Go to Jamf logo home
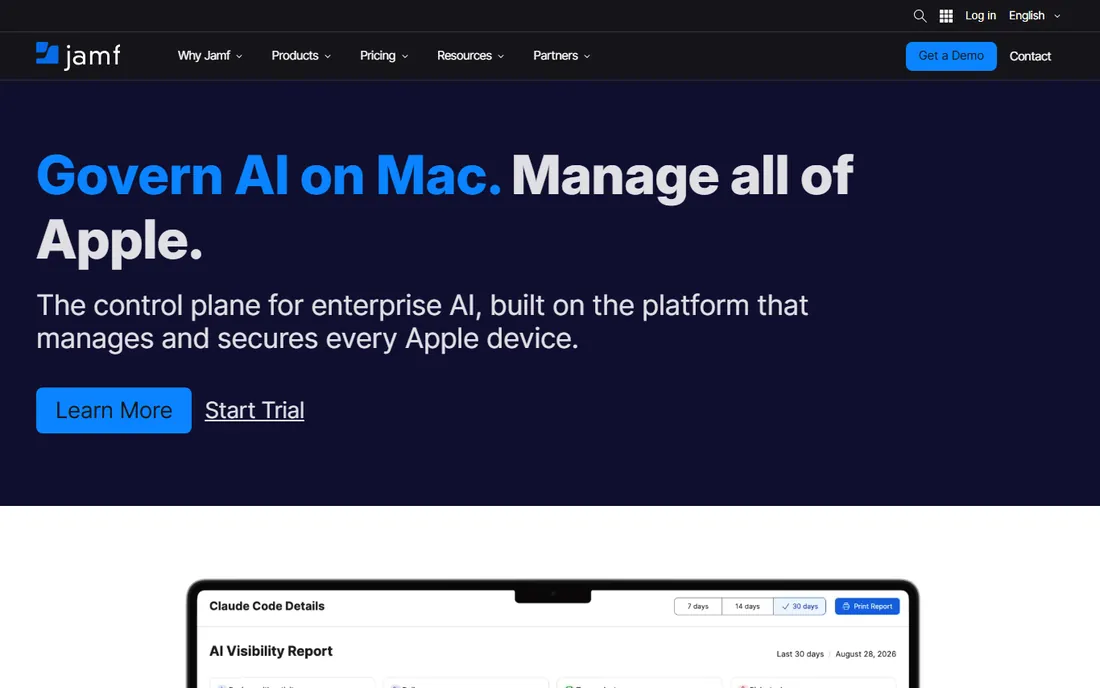The width and height of the screenshot is (1100, 688). 78,55
